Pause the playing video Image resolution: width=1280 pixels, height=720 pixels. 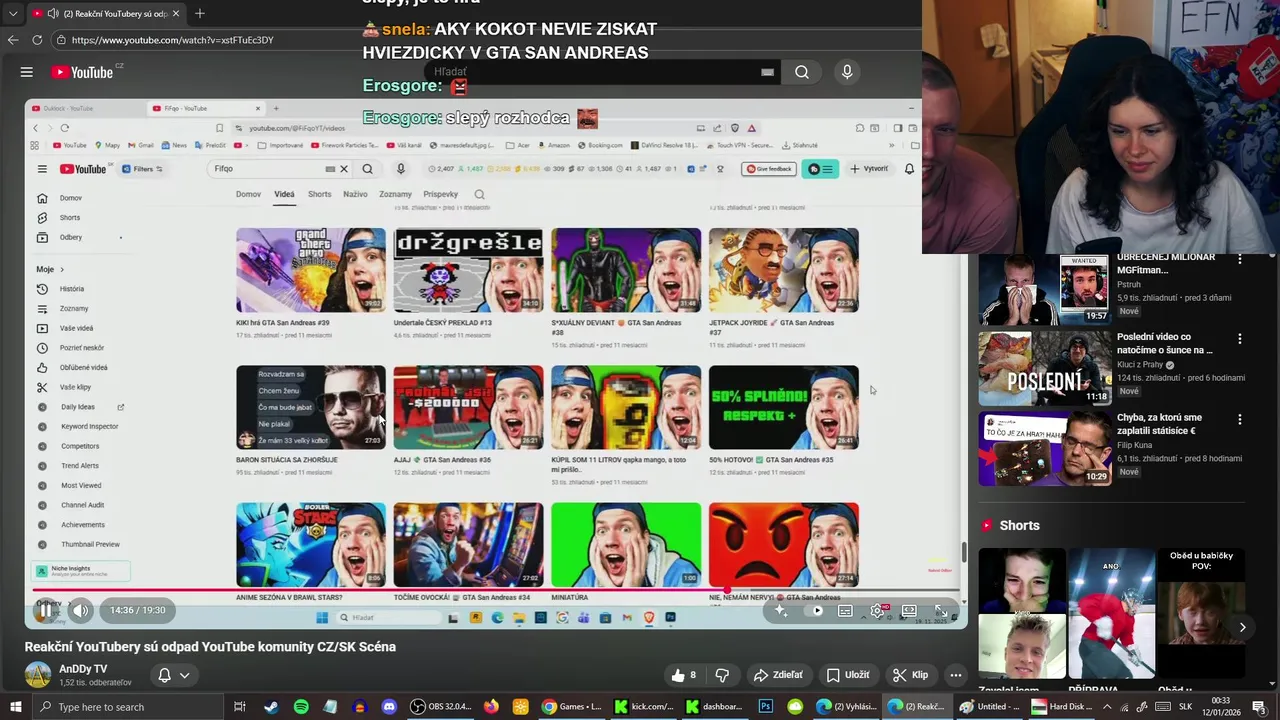click(x=45, y=610)
